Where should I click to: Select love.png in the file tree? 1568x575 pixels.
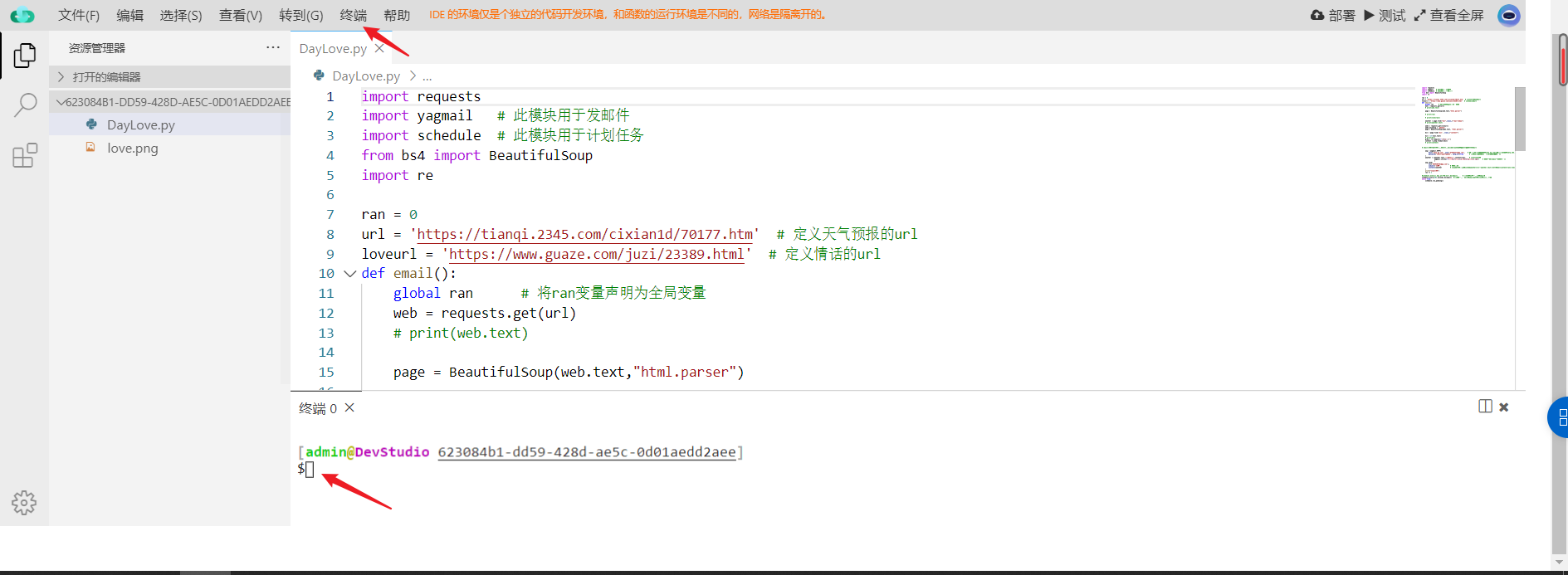pyautogui.click(x=170, y=148)
